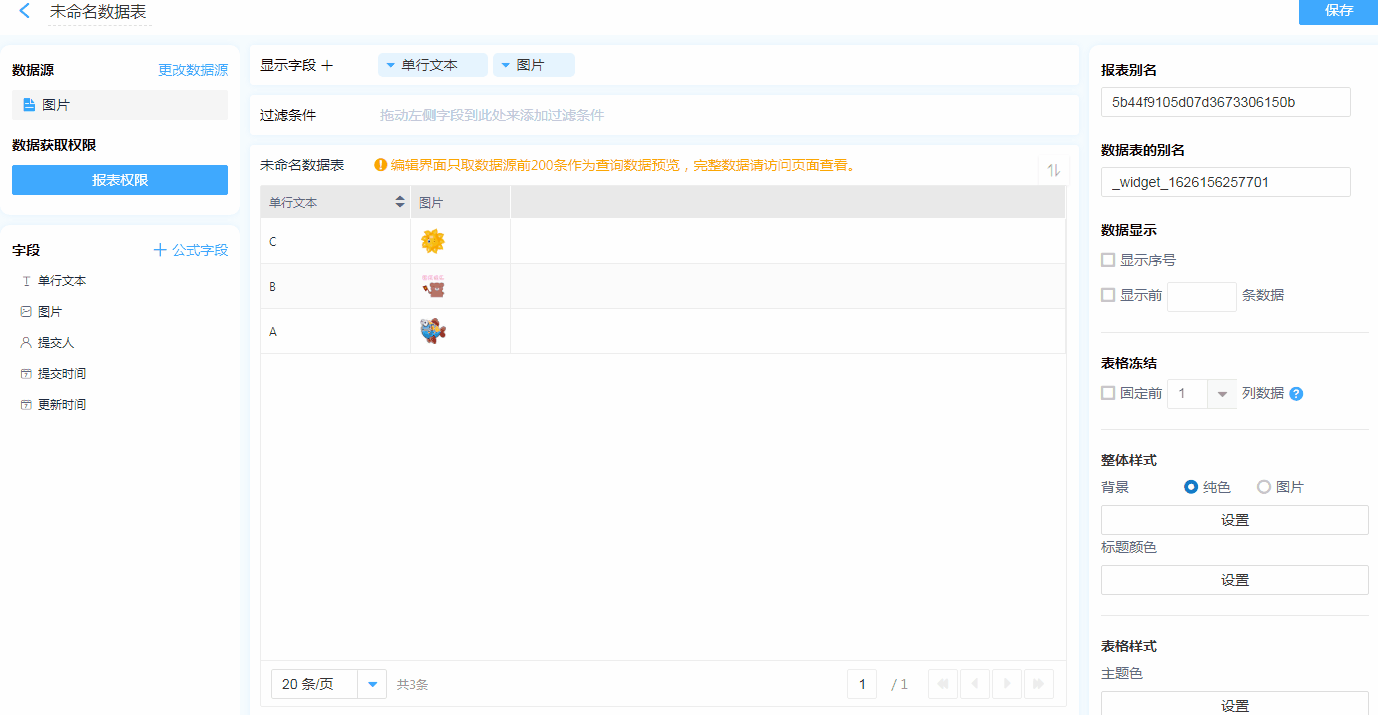Click the document icon of 图片 data source

point(29,105)
